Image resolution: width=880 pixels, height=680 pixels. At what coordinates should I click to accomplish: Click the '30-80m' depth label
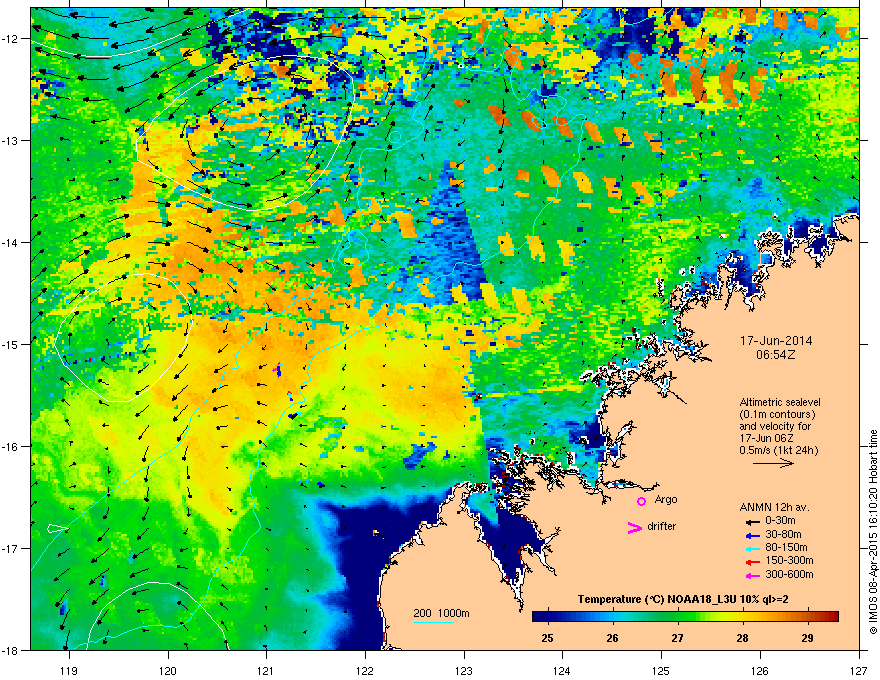point(783,534)
